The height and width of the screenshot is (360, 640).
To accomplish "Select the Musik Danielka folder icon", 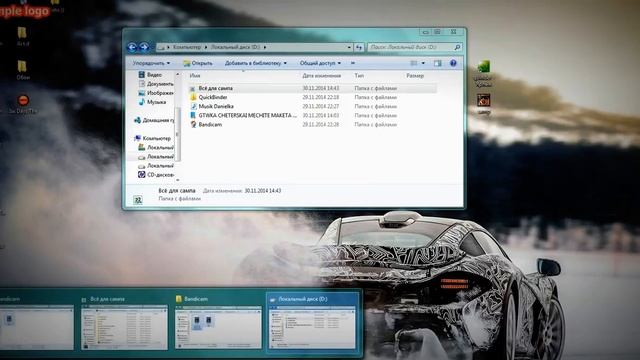I will coord(193,106).
